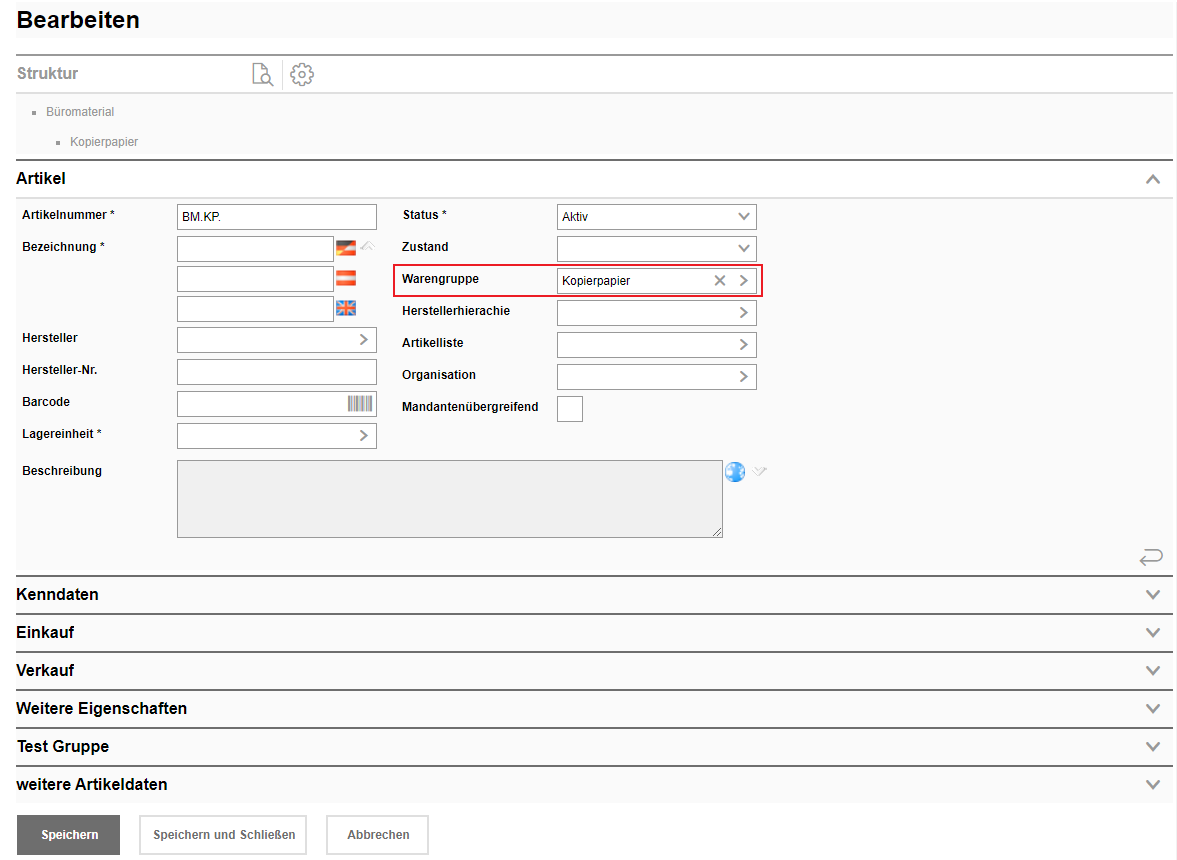1177x860 pixels.
Task: Collapse the Artikel section
Action: pyautogui.click(x=1153, y=179)
